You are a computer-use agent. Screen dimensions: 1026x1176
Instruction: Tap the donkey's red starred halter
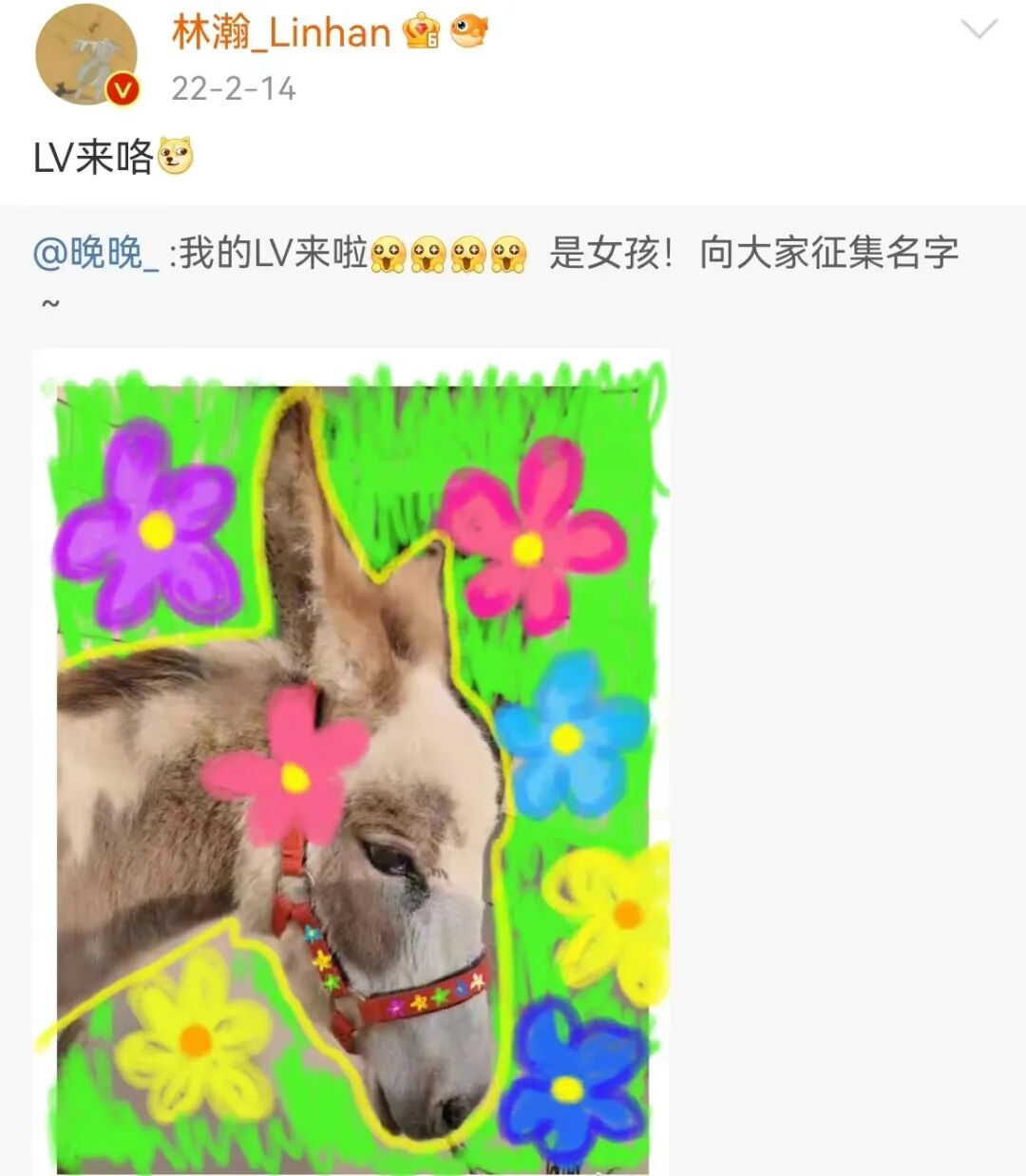click(380, 959)
